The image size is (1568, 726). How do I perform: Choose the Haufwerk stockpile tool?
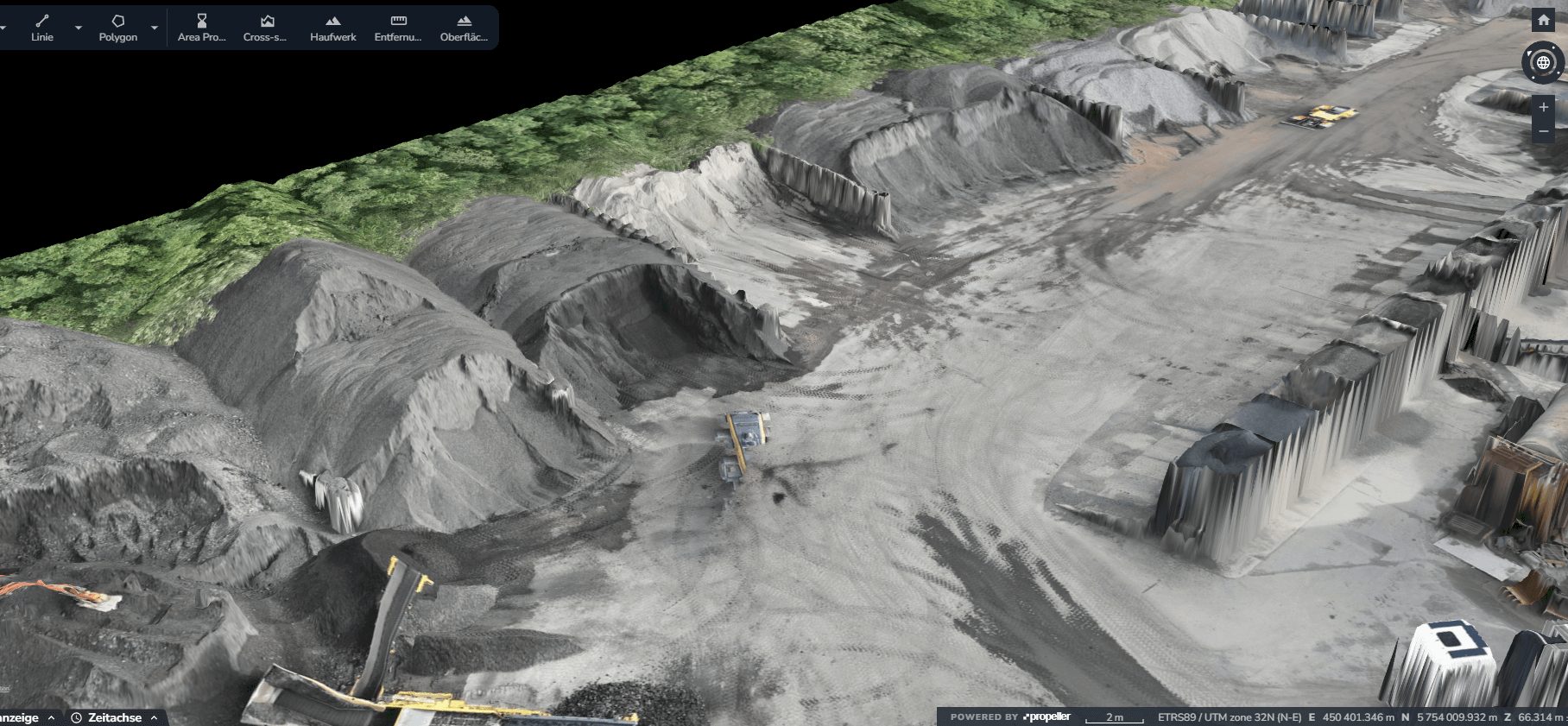point(333,27)
